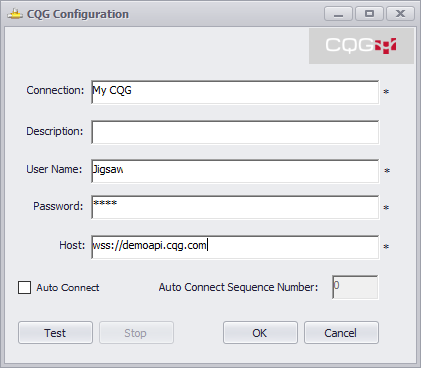
Task: Click the disabled Stop button
Action: (x=136, y=333)
